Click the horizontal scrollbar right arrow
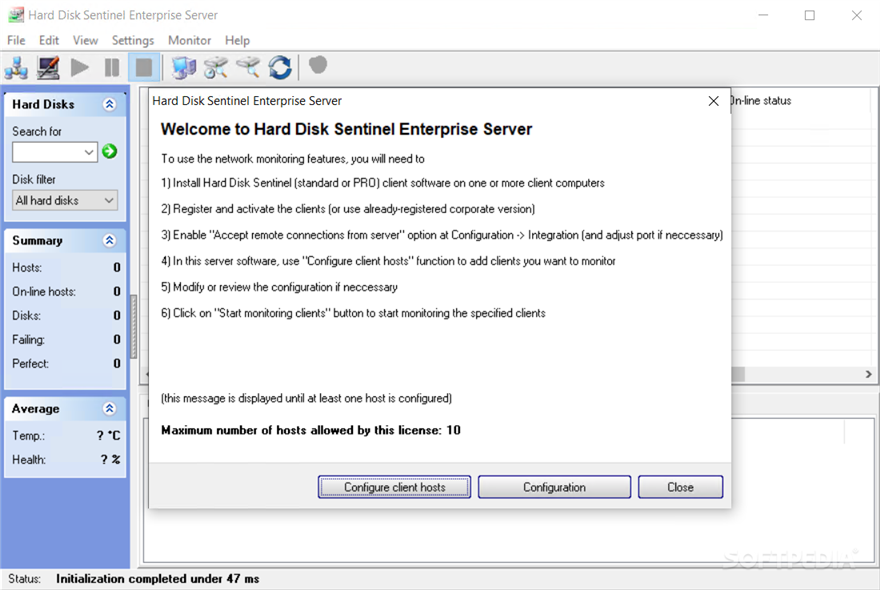This screenshot has width=880, height=590. 868,374
